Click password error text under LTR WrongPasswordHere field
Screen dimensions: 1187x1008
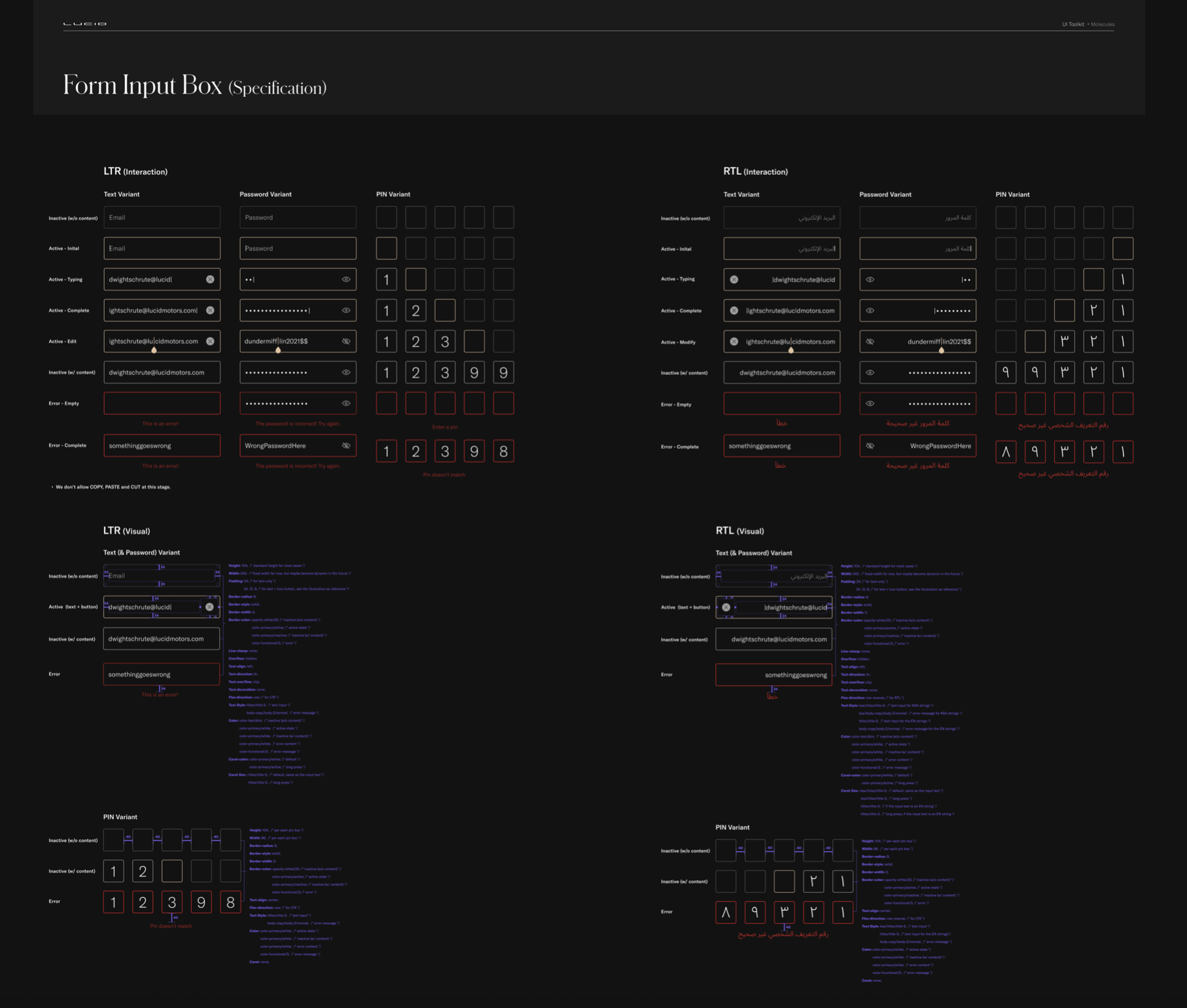(x=298, y=466)
